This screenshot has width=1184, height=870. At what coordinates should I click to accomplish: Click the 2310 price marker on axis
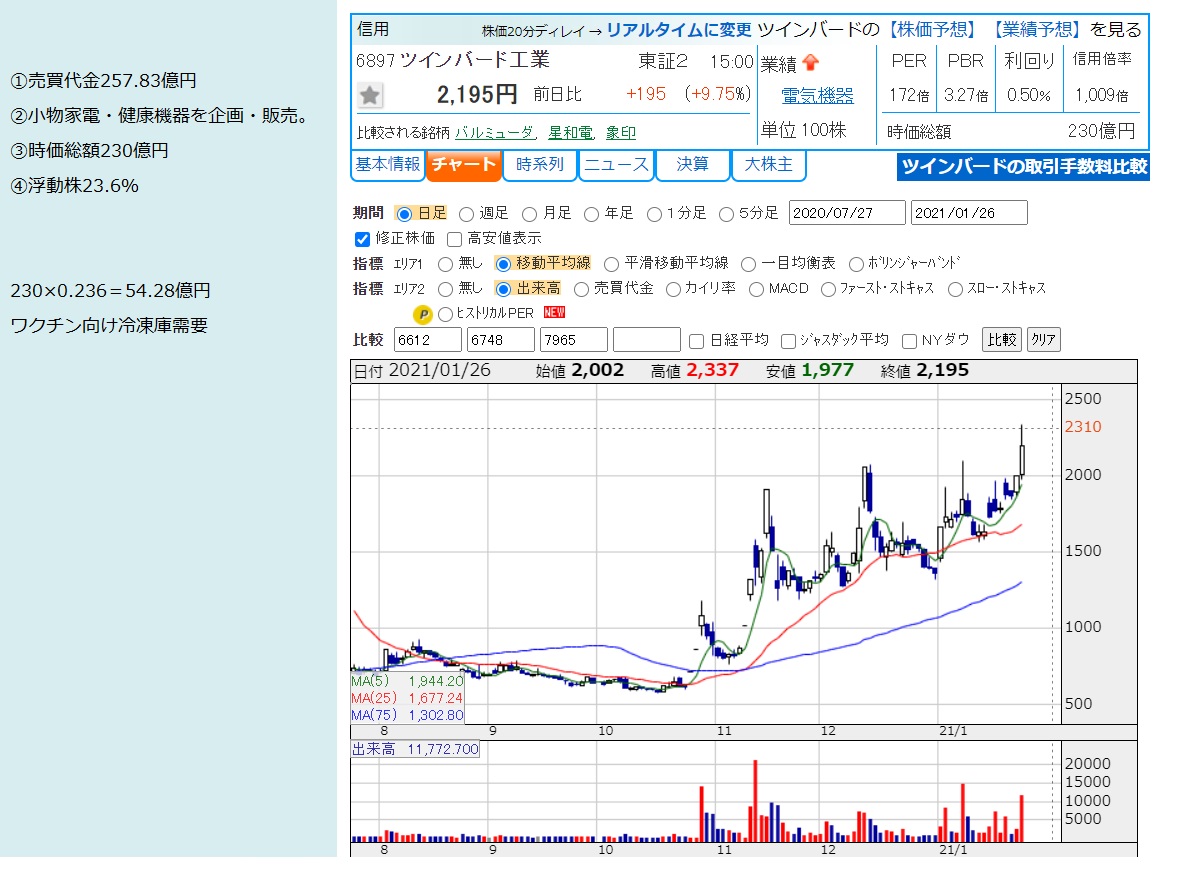tap(1083, 427)
